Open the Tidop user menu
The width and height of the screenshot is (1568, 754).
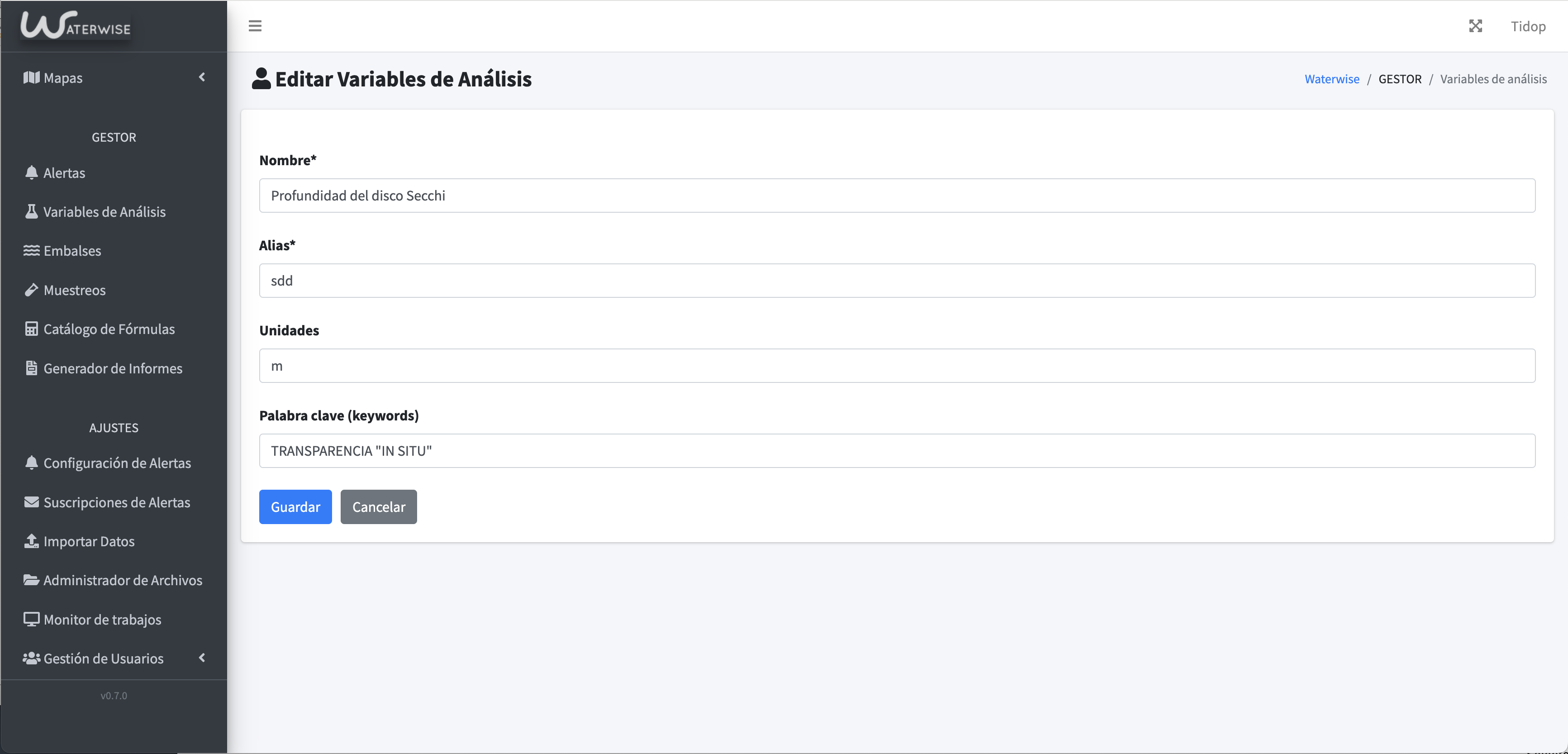[x=1528, y=26]
